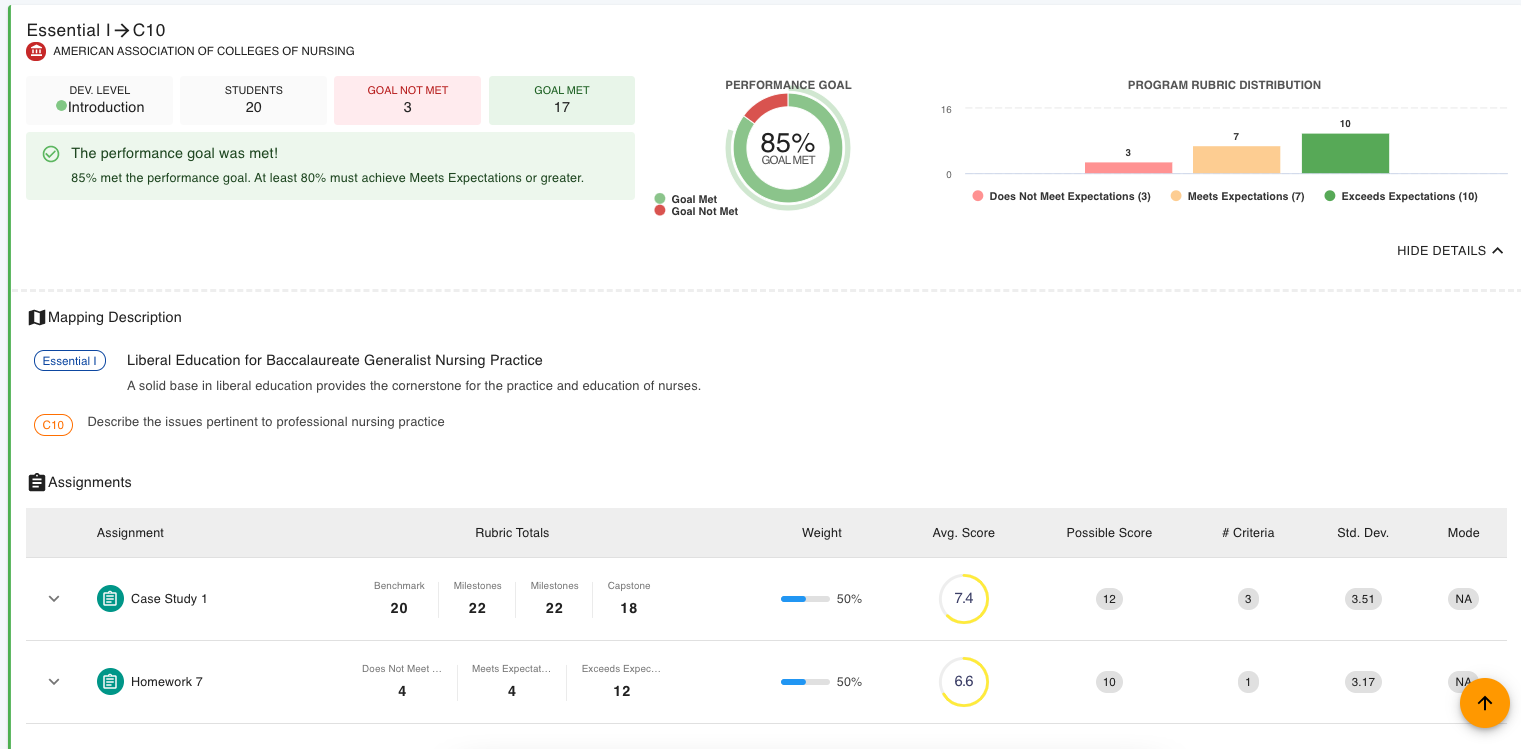Toggle the Goal Not Met donut legend entry
This screenshot has height=749, width=1521.
pos(696,211)
